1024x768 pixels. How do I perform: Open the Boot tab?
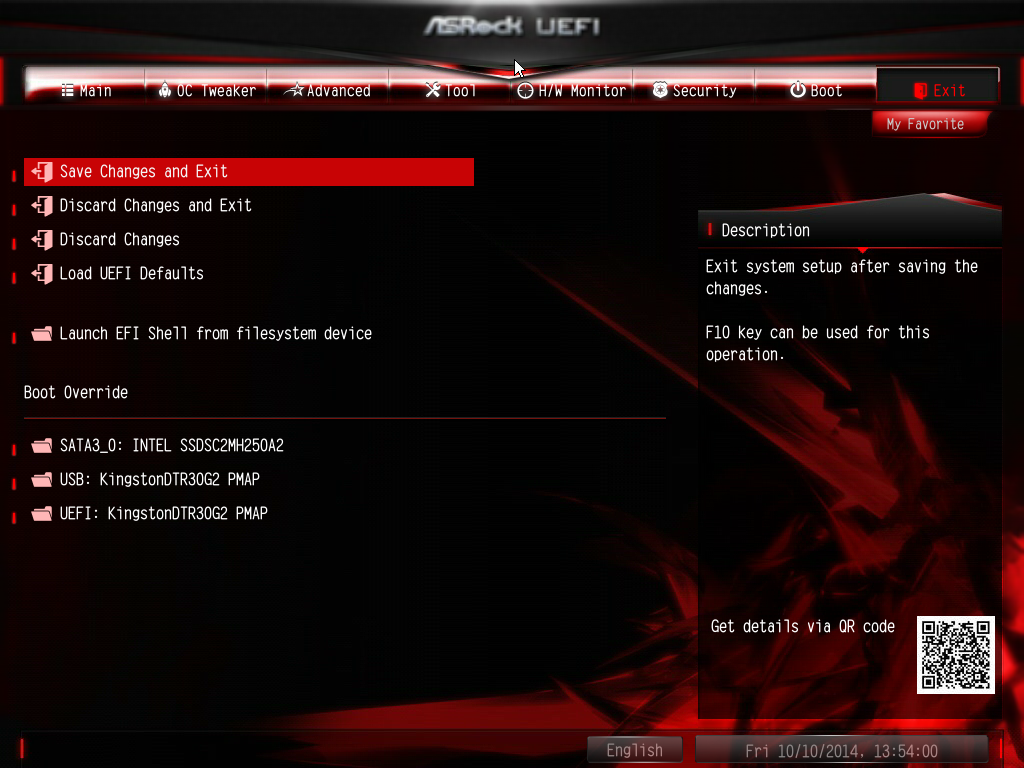coord(815,90)
